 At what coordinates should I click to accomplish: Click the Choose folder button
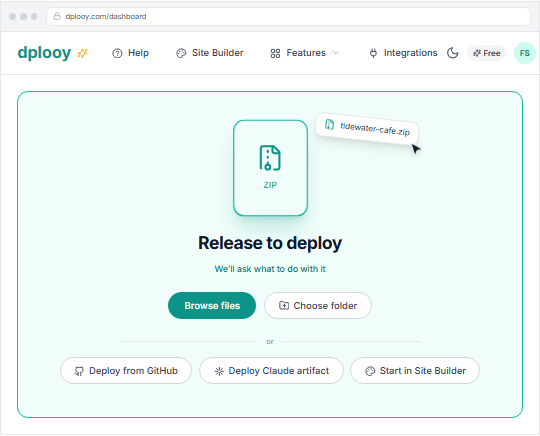[318, 305]
